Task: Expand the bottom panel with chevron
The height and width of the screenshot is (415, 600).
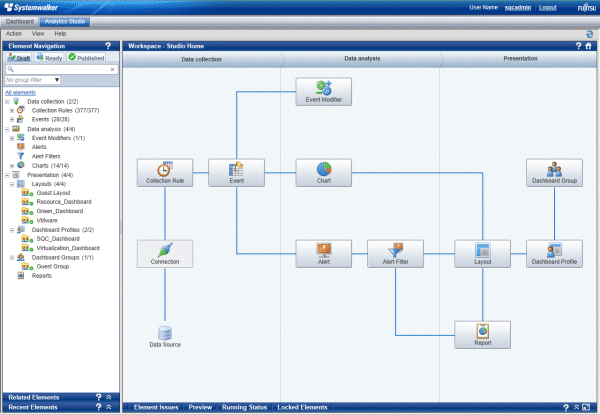Action: [576, 407]
